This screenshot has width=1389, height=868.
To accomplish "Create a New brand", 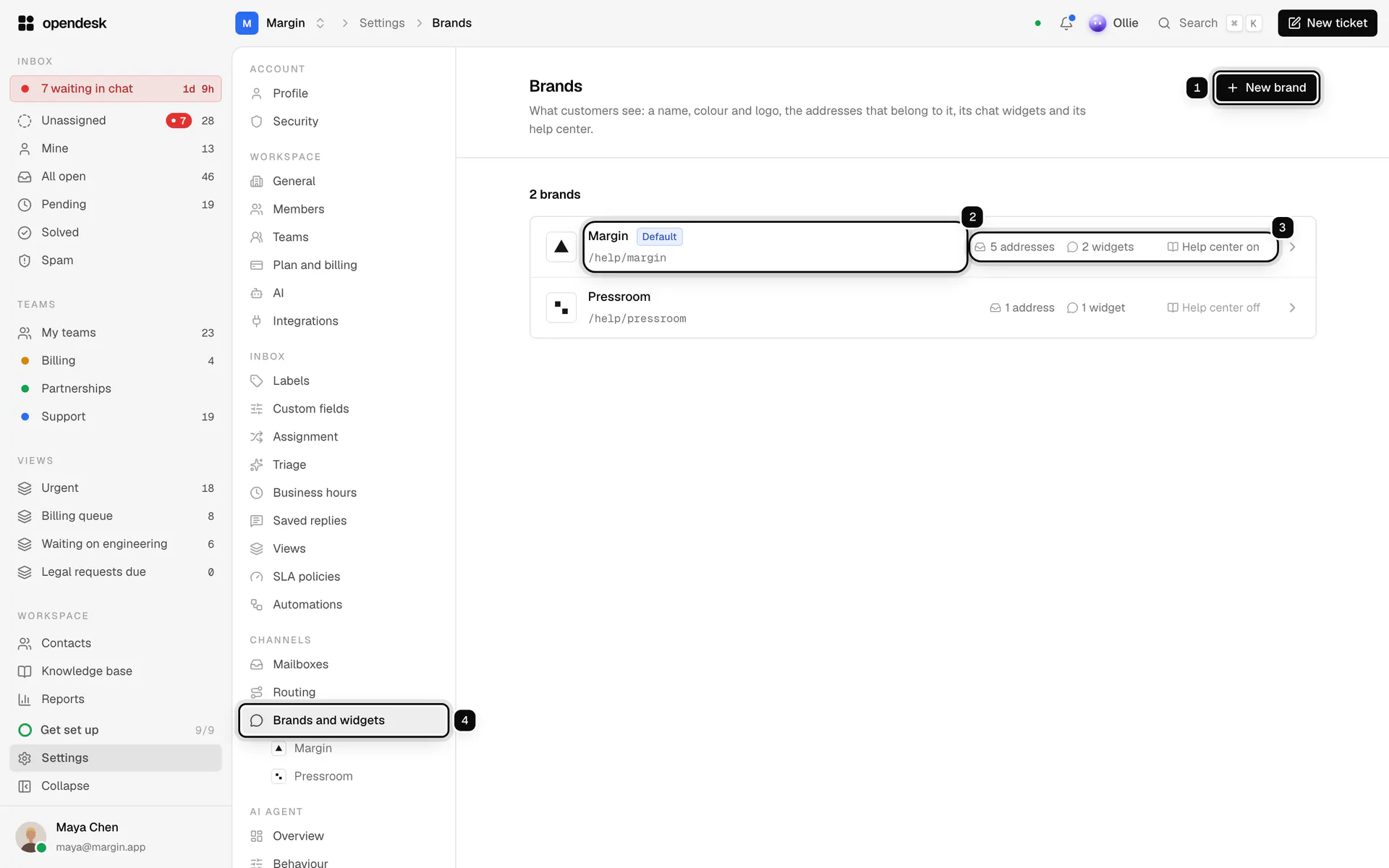I will pyautogui.click(x=1266, y=88).
